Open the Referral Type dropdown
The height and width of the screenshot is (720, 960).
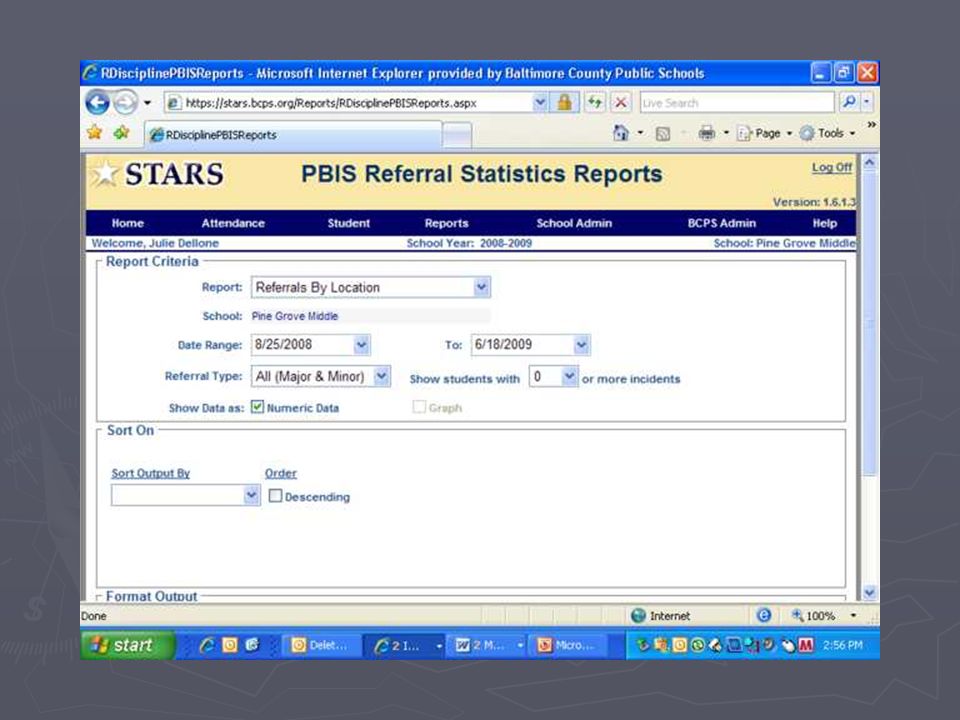click(381, 376)
